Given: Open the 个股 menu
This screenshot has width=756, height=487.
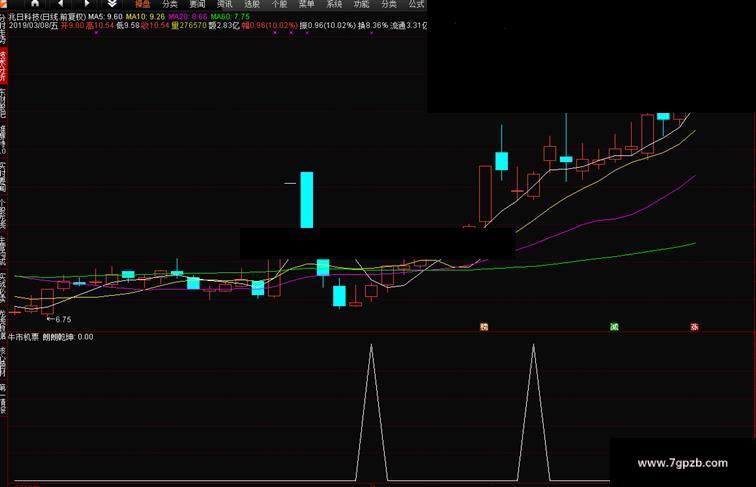Looking at the screenshot, I should click(x=280, y=4).
